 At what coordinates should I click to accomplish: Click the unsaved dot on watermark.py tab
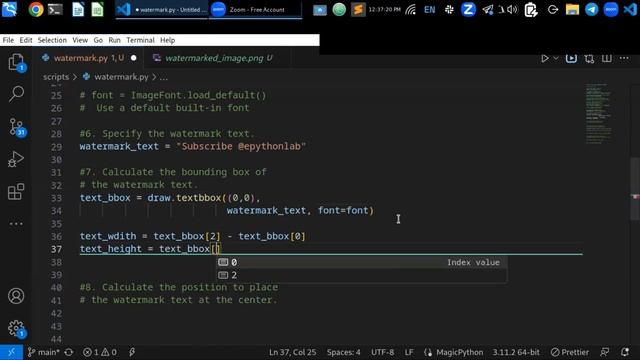pyautogui.click(x=133, y=58)
